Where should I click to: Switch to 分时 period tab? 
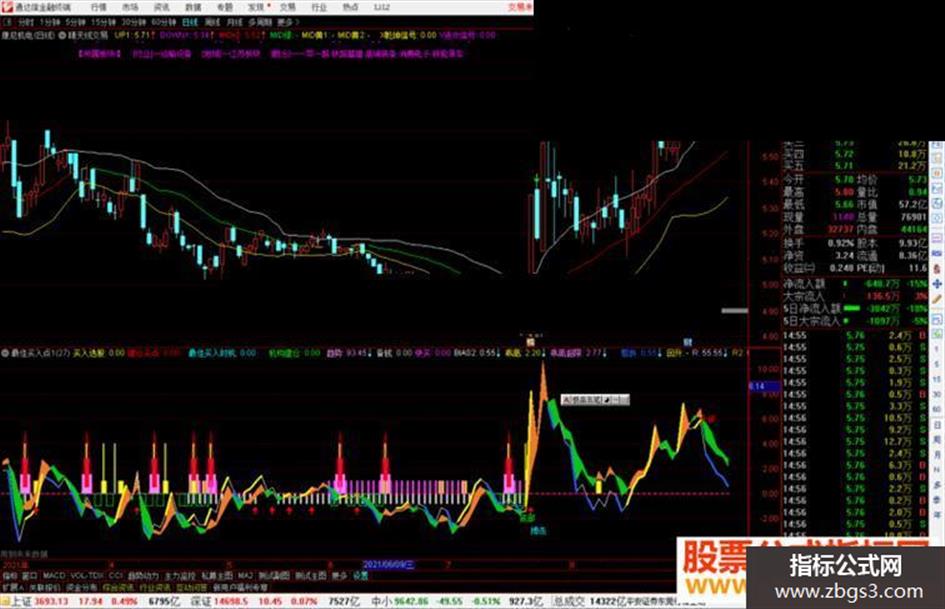[25, 22]
